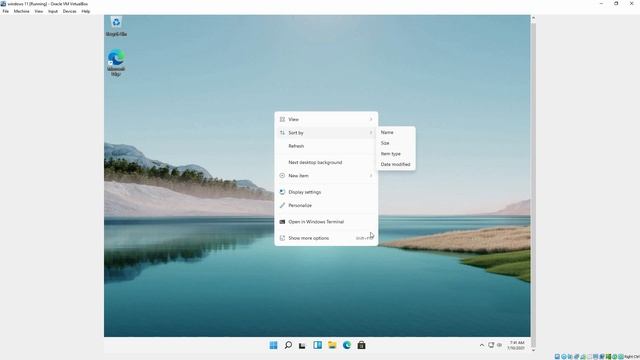Select Open in Windows Terminal

pyautogui.click(x=326, y=222)
